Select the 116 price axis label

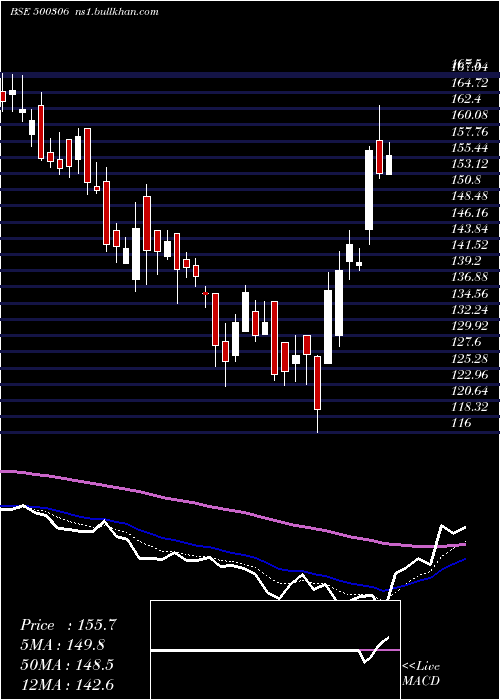461,423
